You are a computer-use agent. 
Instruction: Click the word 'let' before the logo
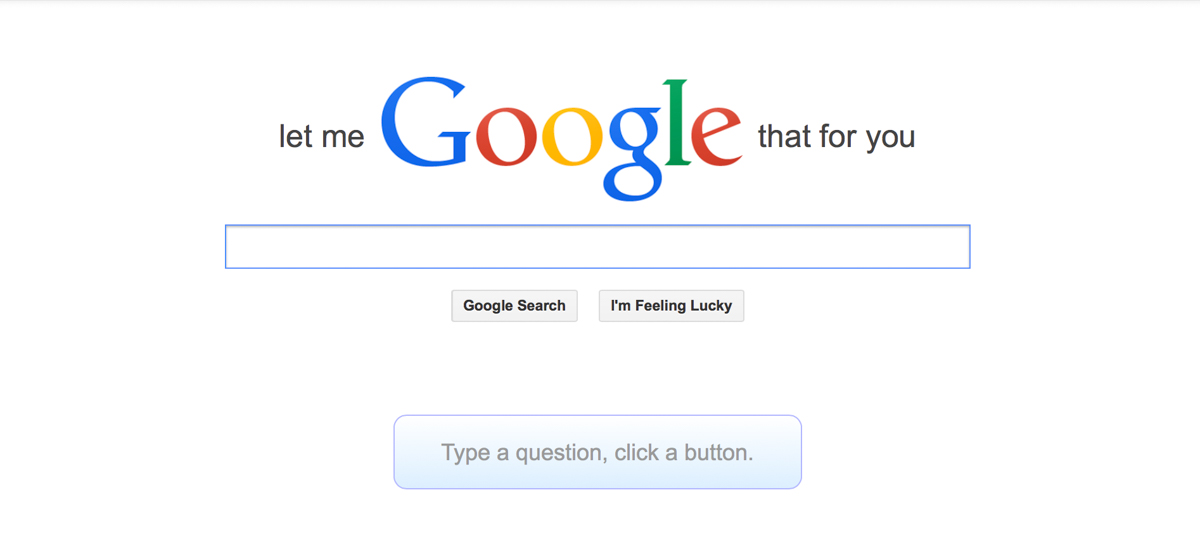pyautogui.click(x=296, y=136)
